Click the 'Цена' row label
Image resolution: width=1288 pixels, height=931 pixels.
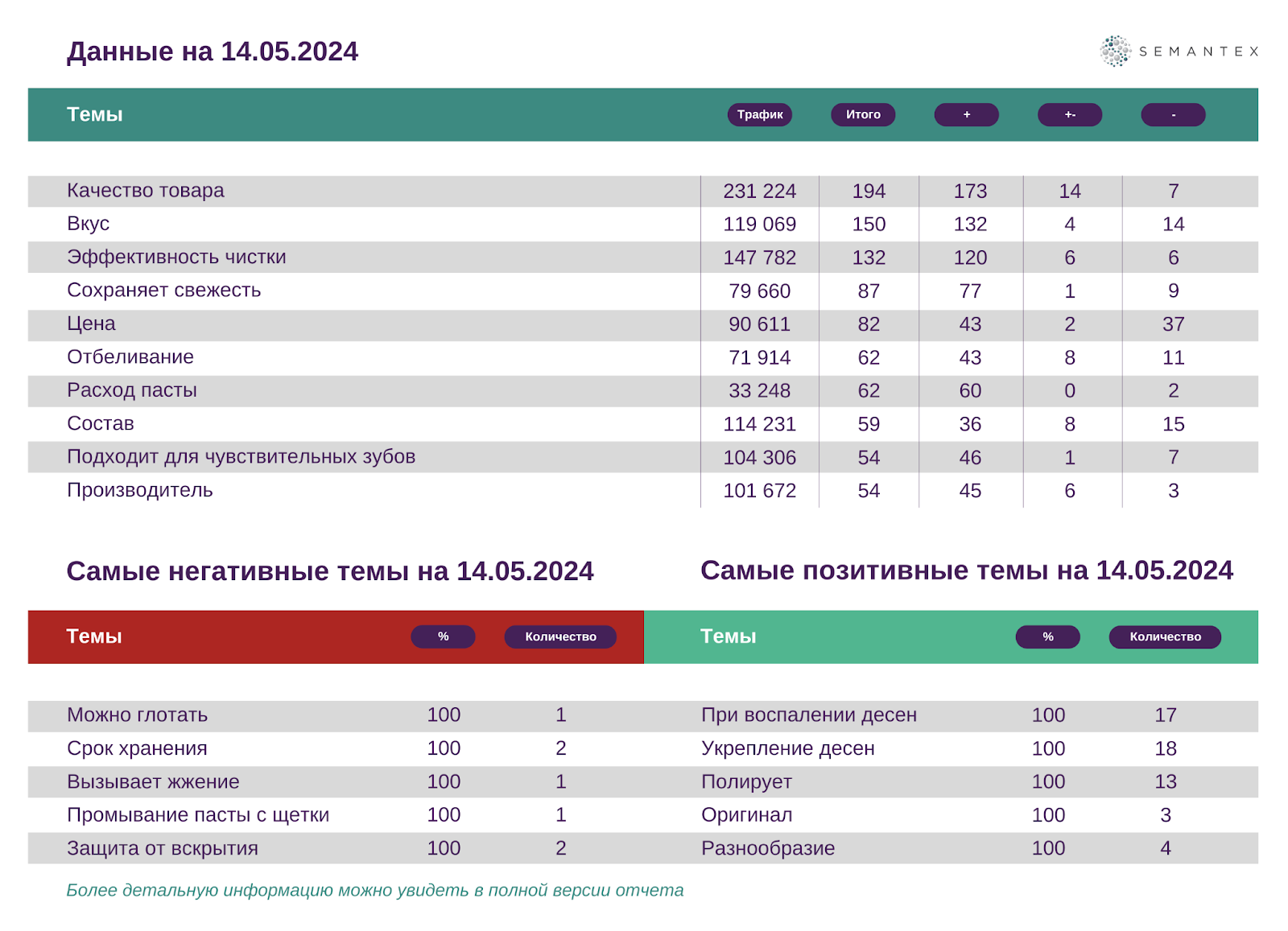[x=91, y=323]
